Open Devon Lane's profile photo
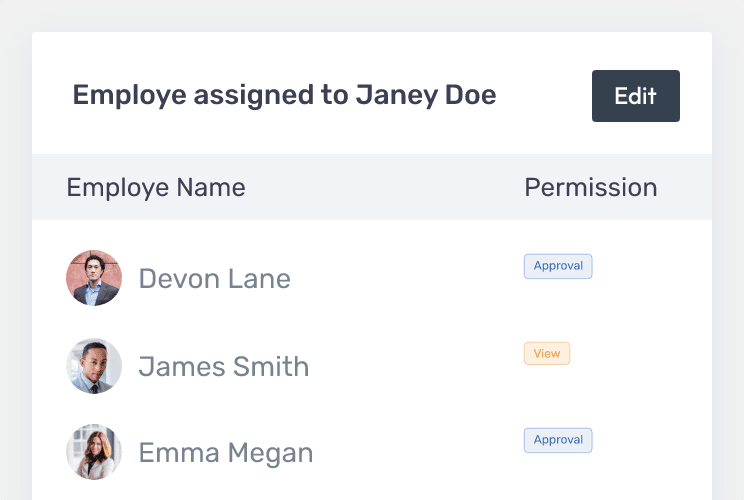 pyautogui.click(x=94, y=278)
